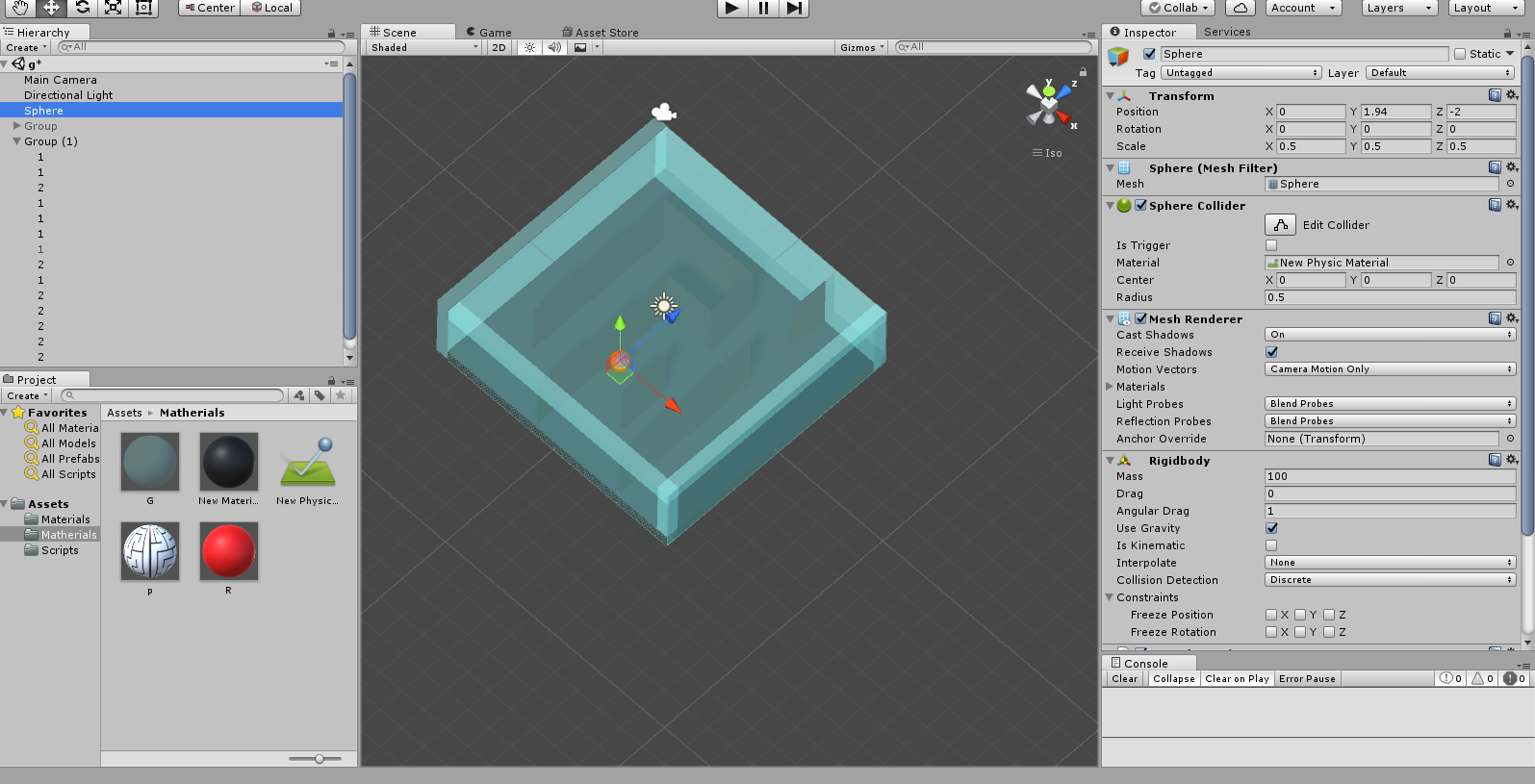
Task: Click the 2D view button
Action: [x=499, y=47]
